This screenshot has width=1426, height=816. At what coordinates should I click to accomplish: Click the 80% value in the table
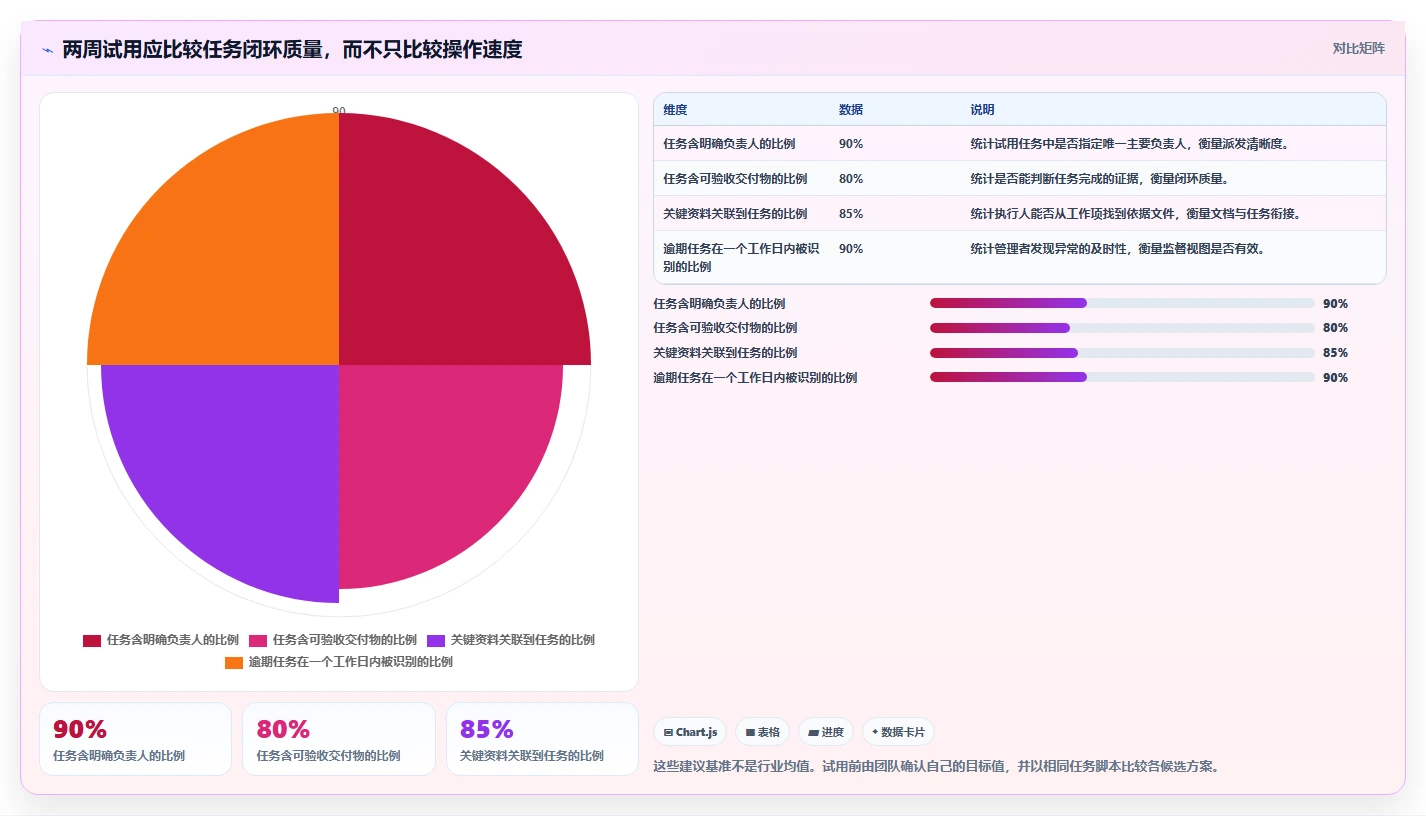point(851,179)
